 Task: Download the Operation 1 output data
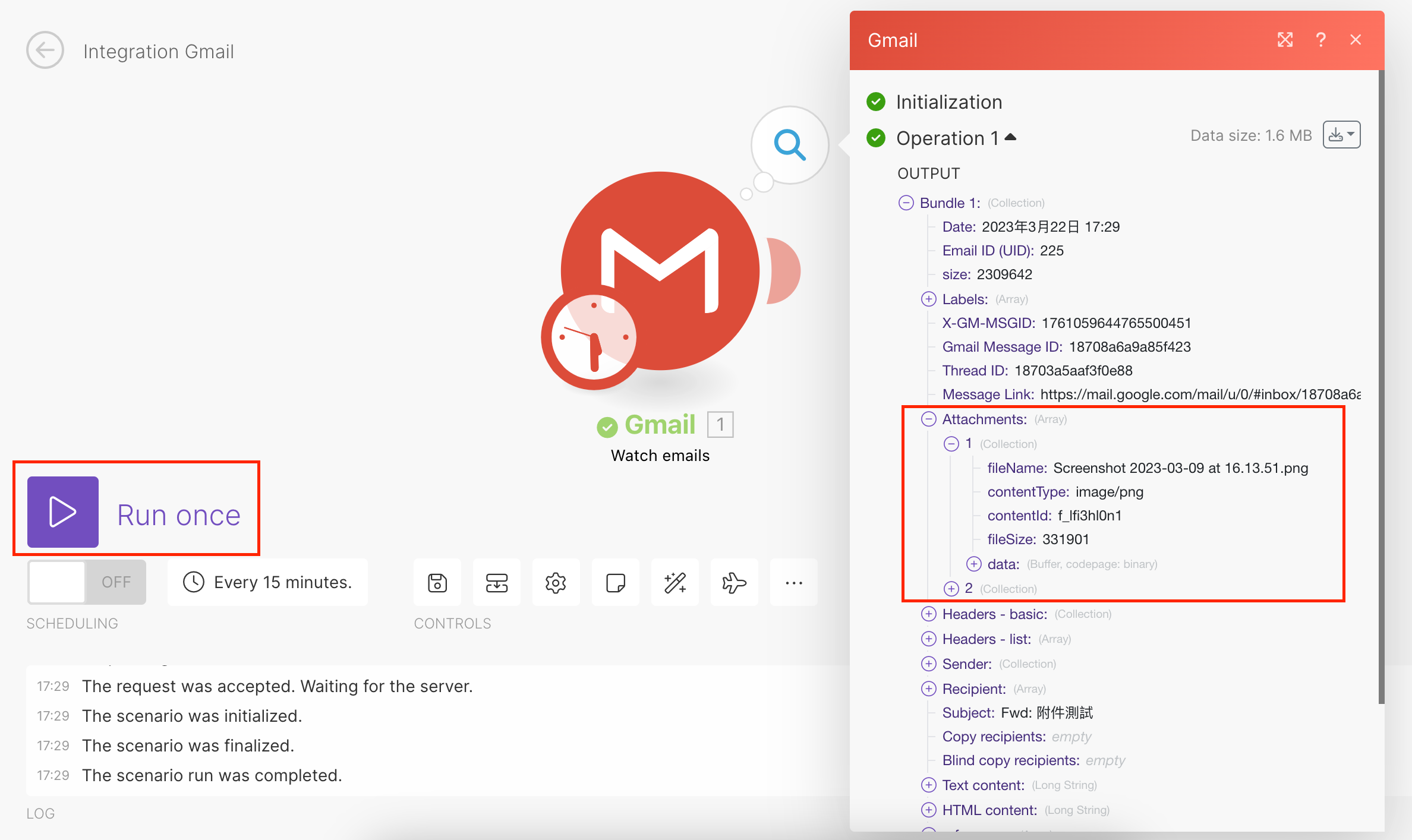click(1337, 134)
